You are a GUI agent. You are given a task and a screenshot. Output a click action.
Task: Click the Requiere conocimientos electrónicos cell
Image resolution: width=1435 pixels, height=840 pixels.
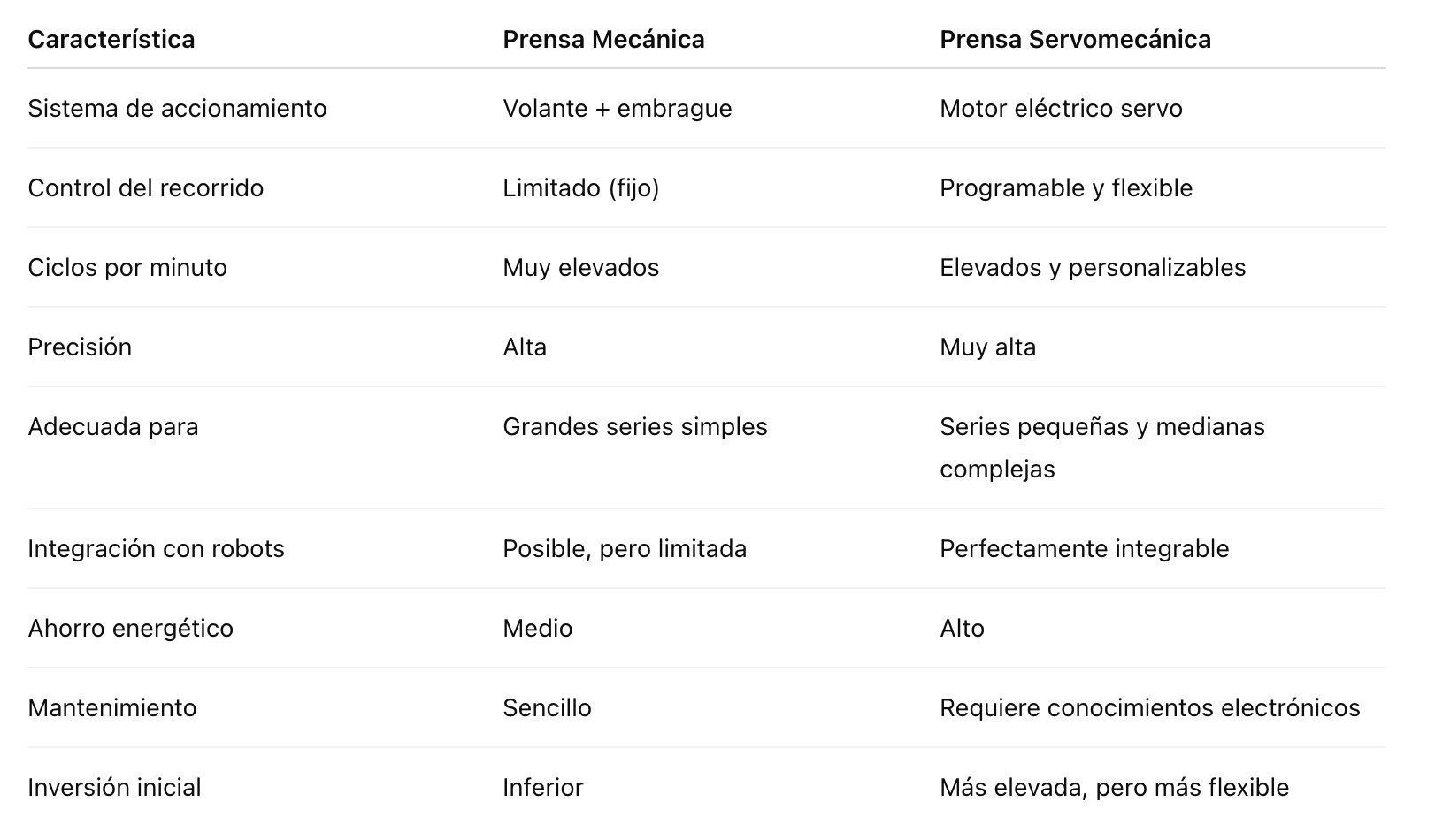click(1150, 708)
